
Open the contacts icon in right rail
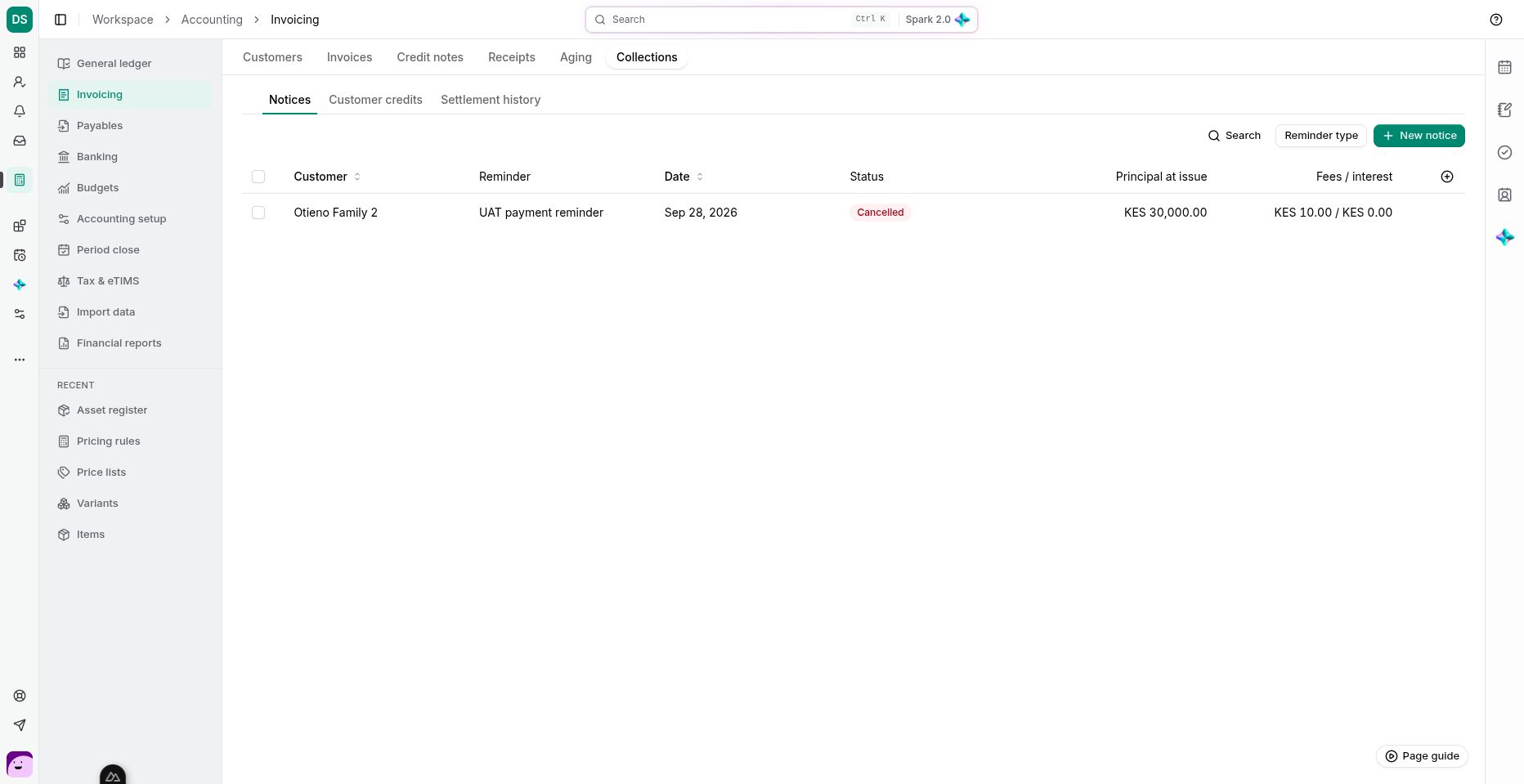(1504, 195)
